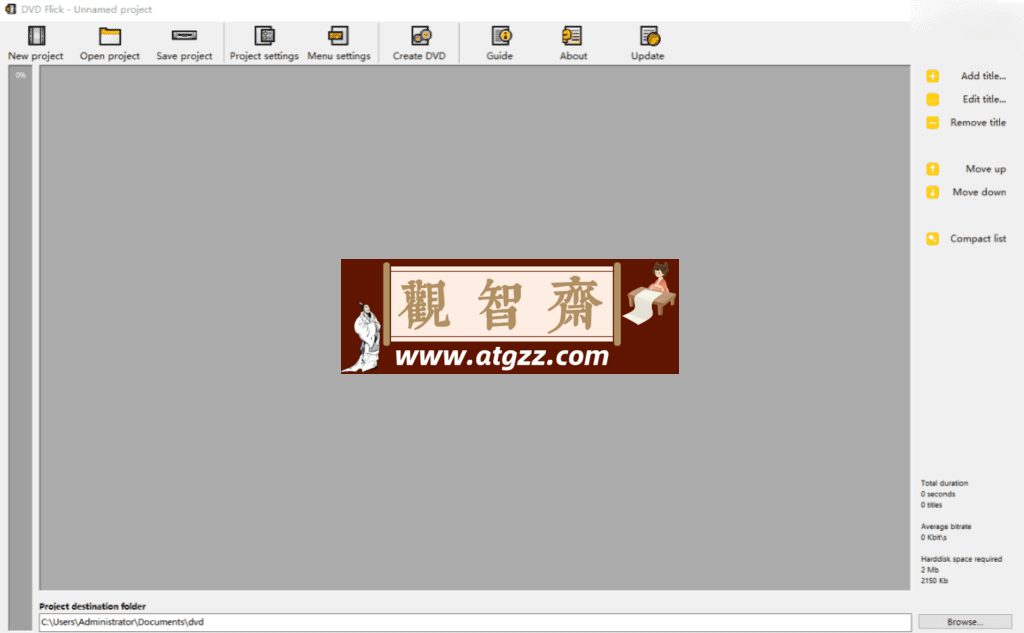Click the Project destination folder path field
Screen dimensions: 1024x633
[475, 622]
